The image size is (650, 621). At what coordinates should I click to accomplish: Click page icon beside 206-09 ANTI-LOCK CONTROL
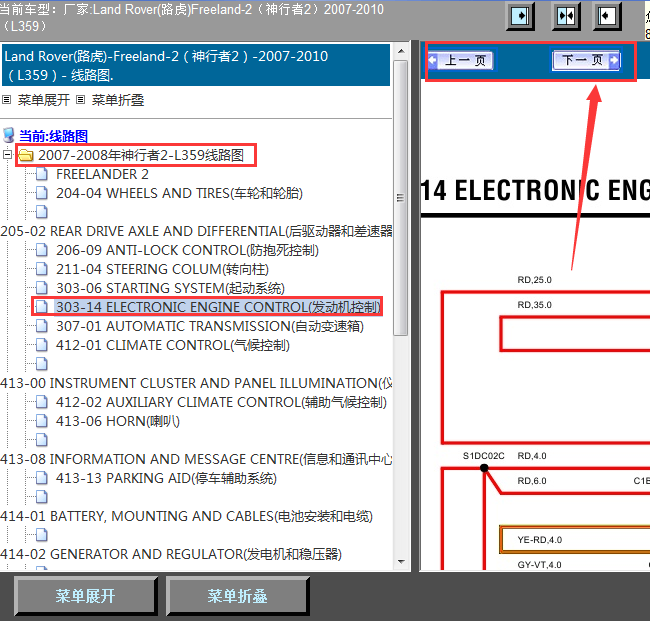tap(41, 250)
